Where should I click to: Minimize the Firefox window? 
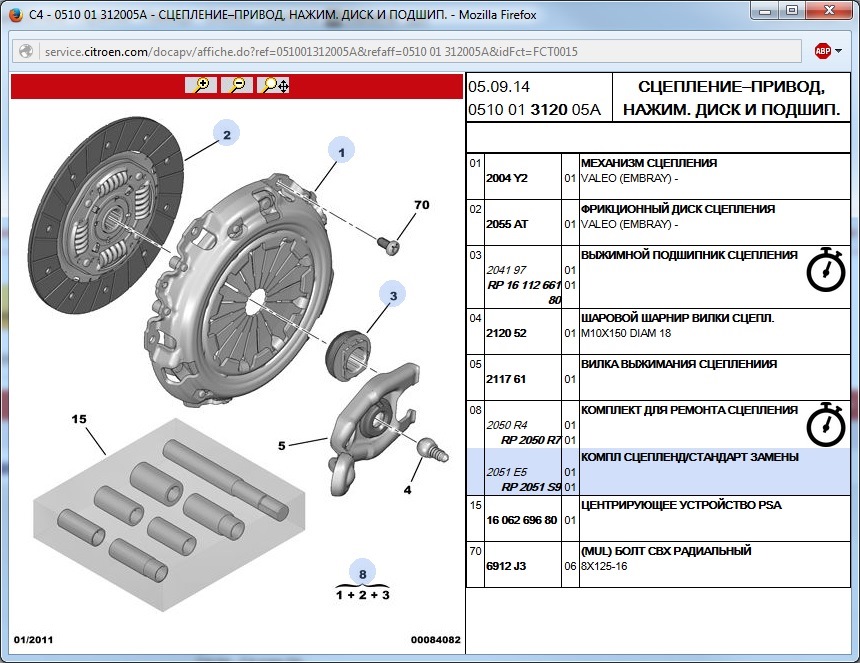pos(766,10)
